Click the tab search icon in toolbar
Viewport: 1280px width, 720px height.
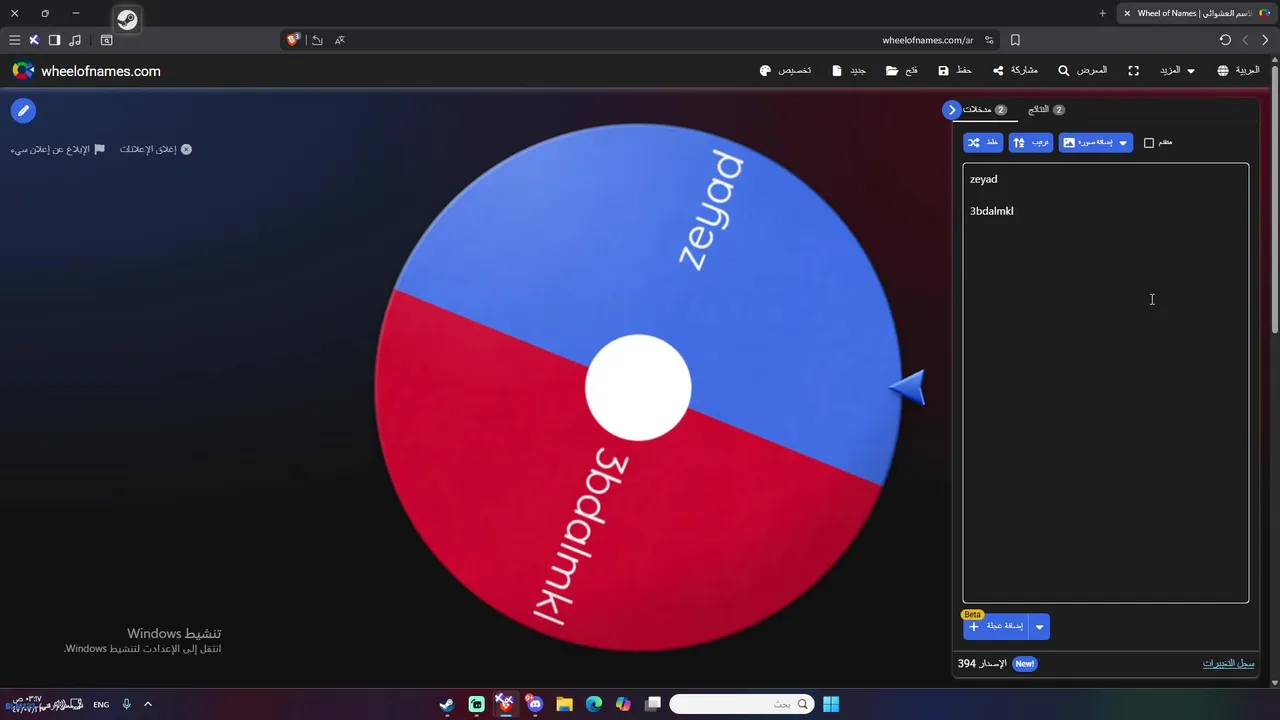[107, 40]
